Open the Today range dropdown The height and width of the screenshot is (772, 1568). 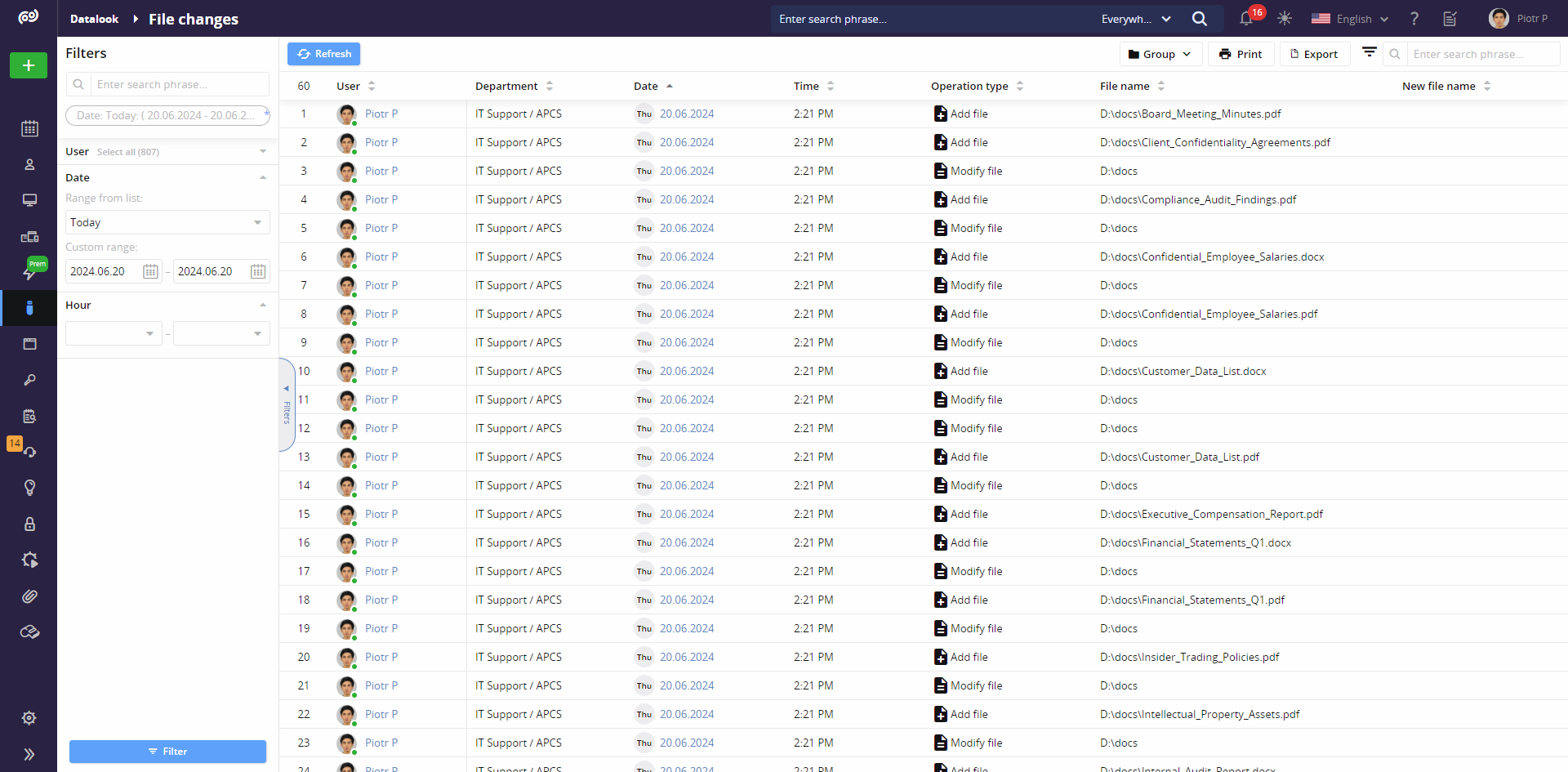tap(167, 222)
